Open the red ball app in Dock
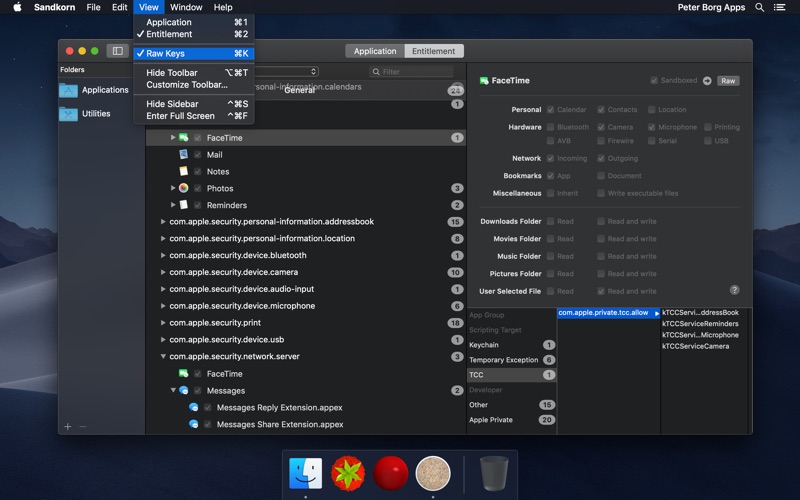The image size is (800, 500). [390, 473]
